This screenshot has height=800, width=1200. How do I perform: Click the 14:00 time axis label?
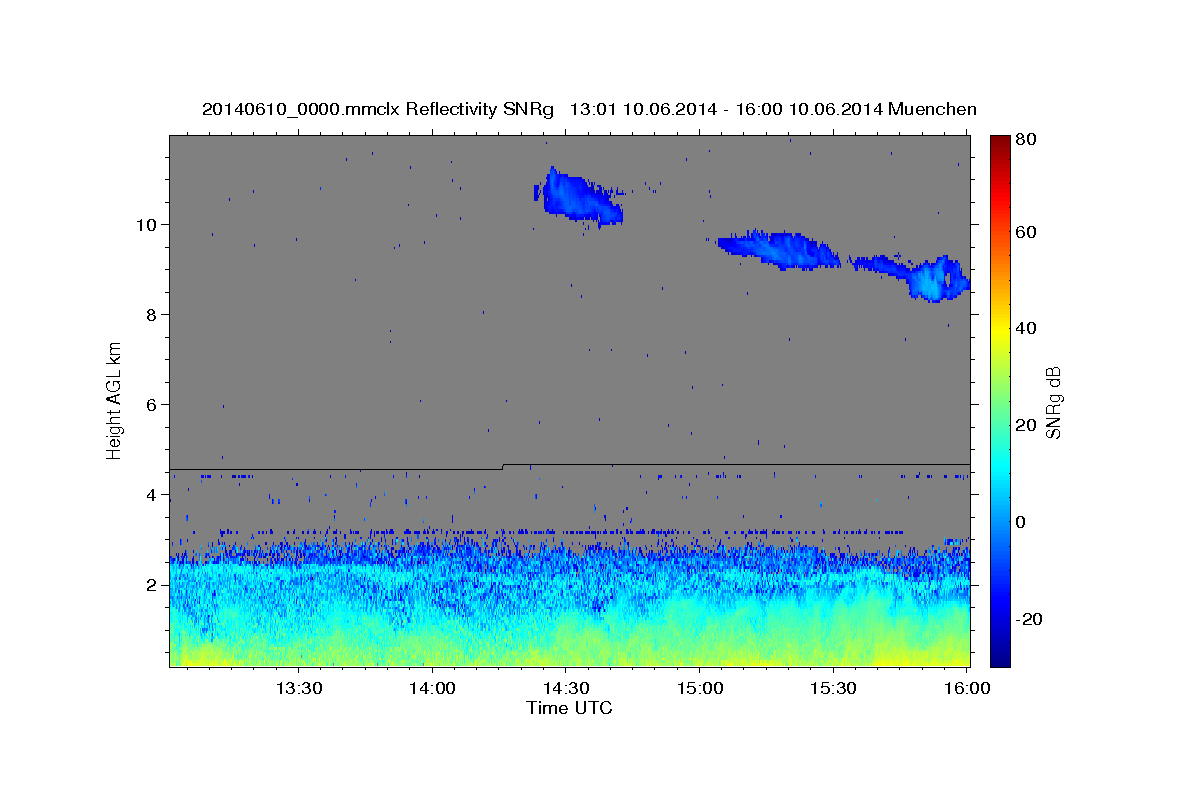point(432,689)
